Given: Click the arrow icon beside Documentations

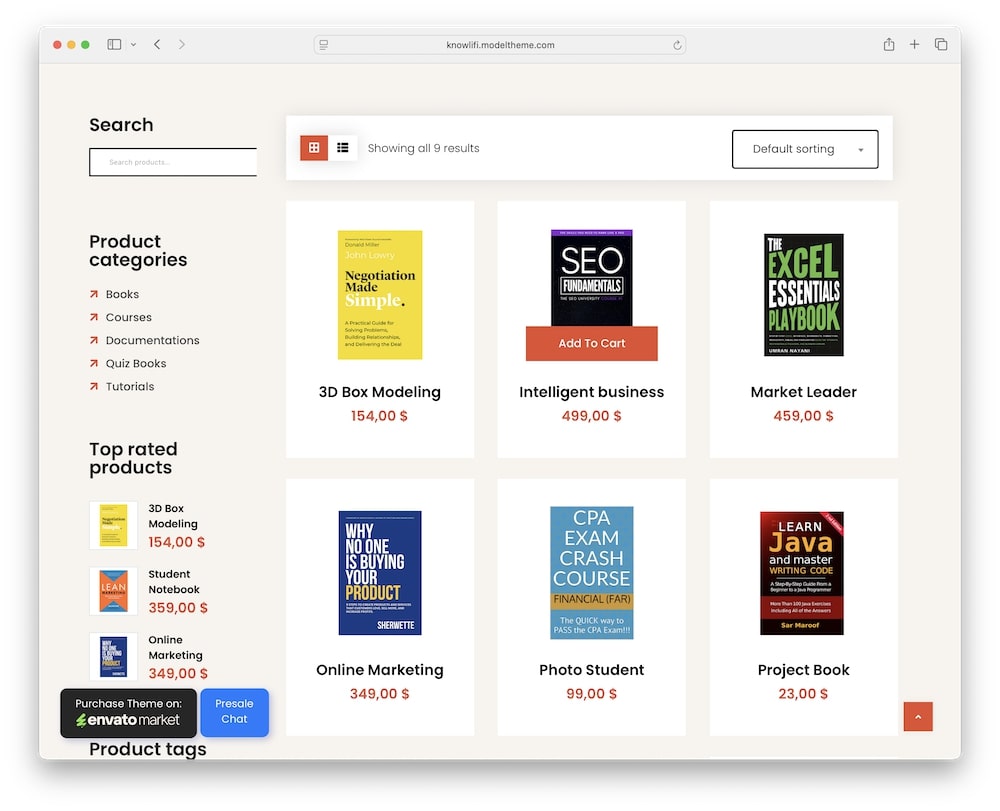Looking at the screenshot, I should [94, 340].
